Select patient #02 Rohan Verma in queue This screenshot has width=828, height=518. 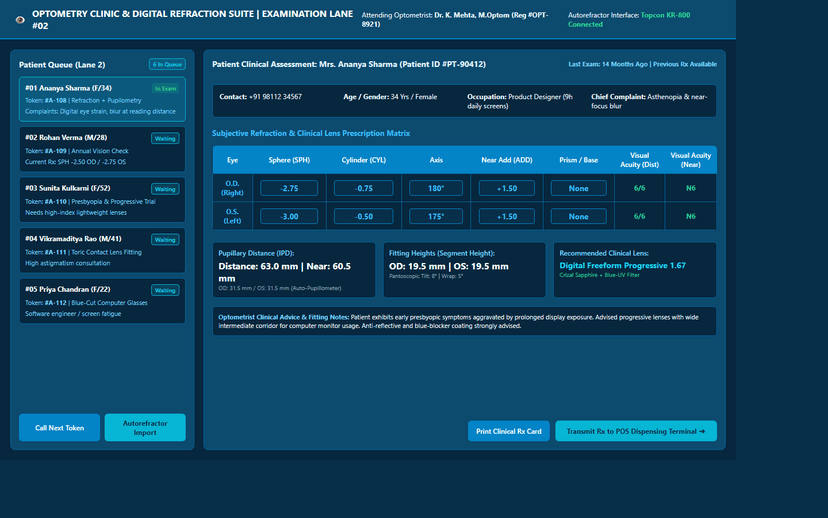(x=102, y=149)
